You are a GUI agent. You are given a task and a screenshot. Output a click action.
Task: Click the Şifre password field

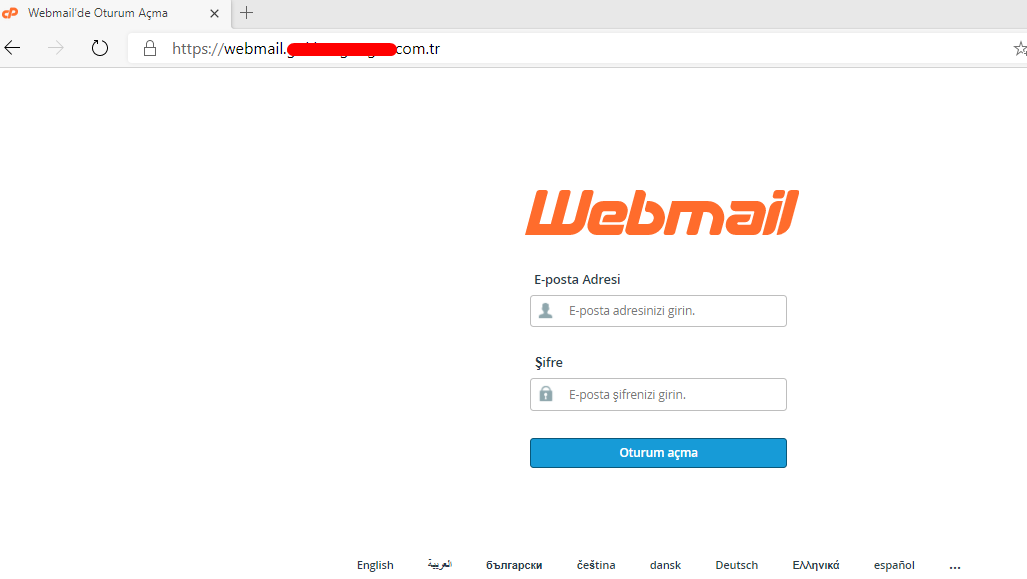658,394
